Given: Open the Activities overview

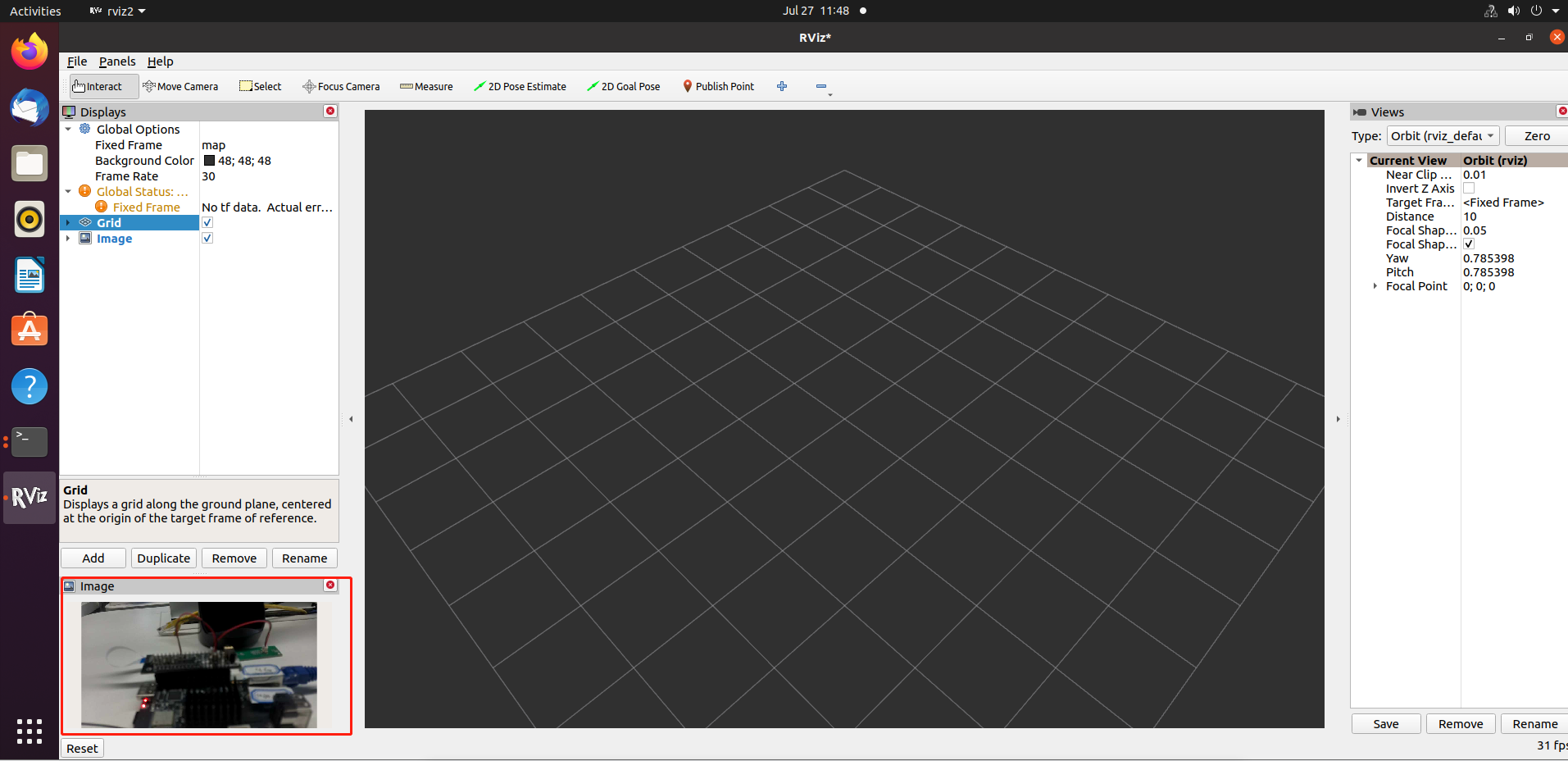Looking at the screenshot, I should pos(35,11).
